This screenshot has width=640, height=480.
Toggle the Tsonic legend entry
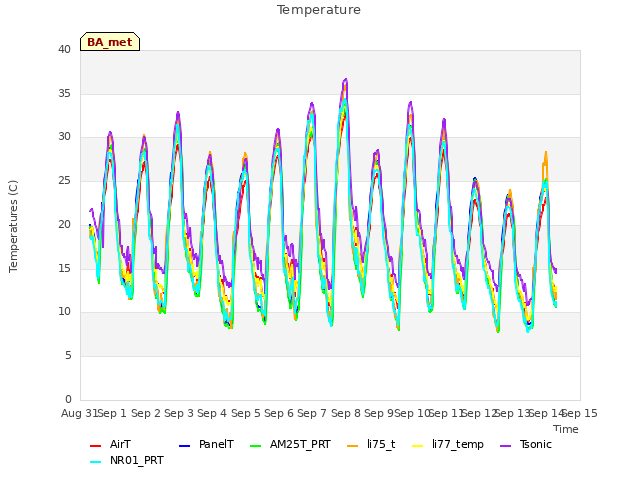tap(526, 444)
